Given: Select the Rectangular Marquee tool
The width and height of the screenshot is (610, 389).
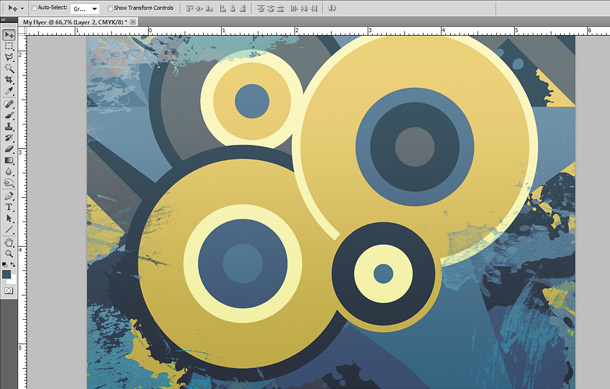Looking at the screenshot, I should click(x=9, y=46).
